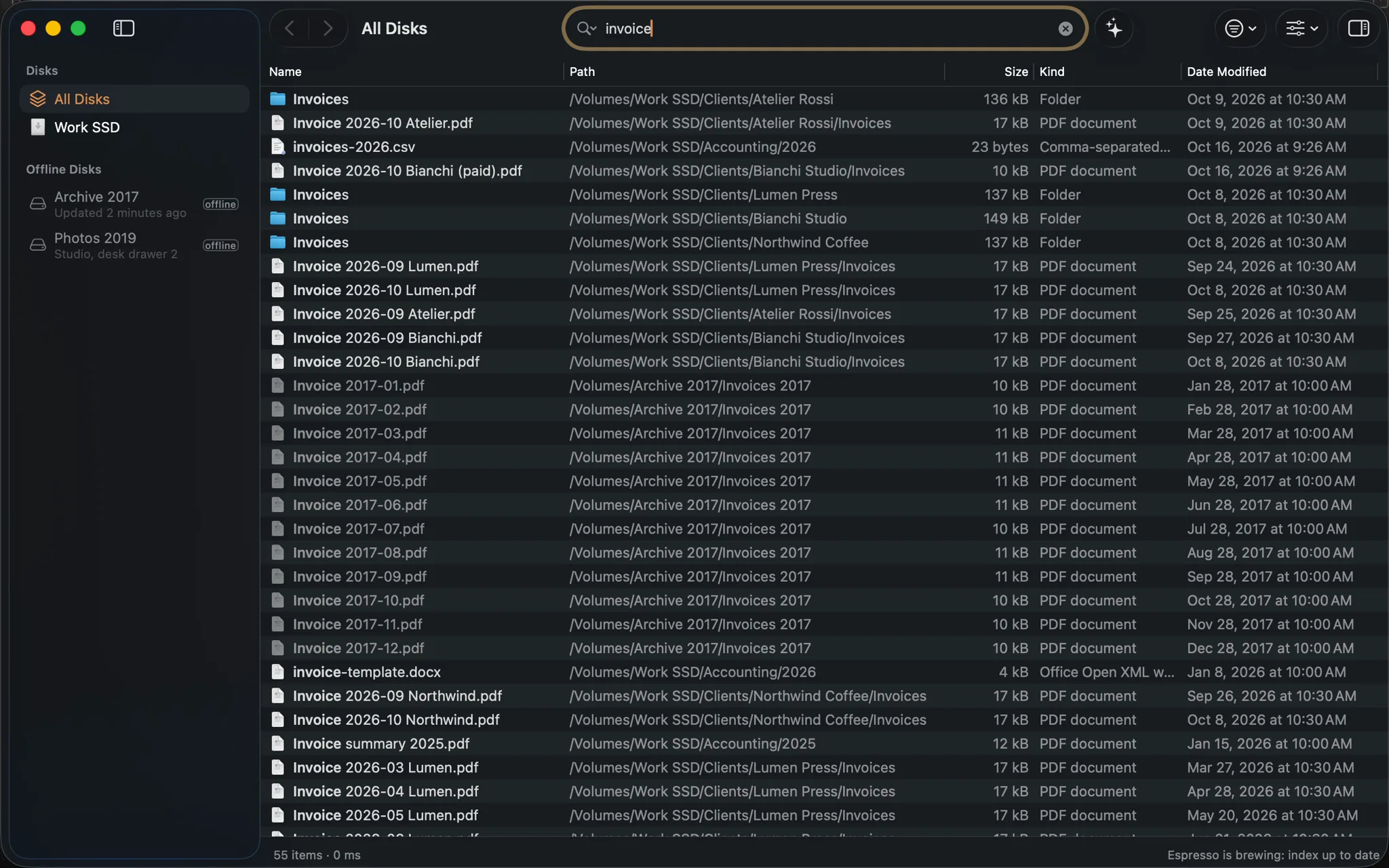Click the 55 items status text

298,855
